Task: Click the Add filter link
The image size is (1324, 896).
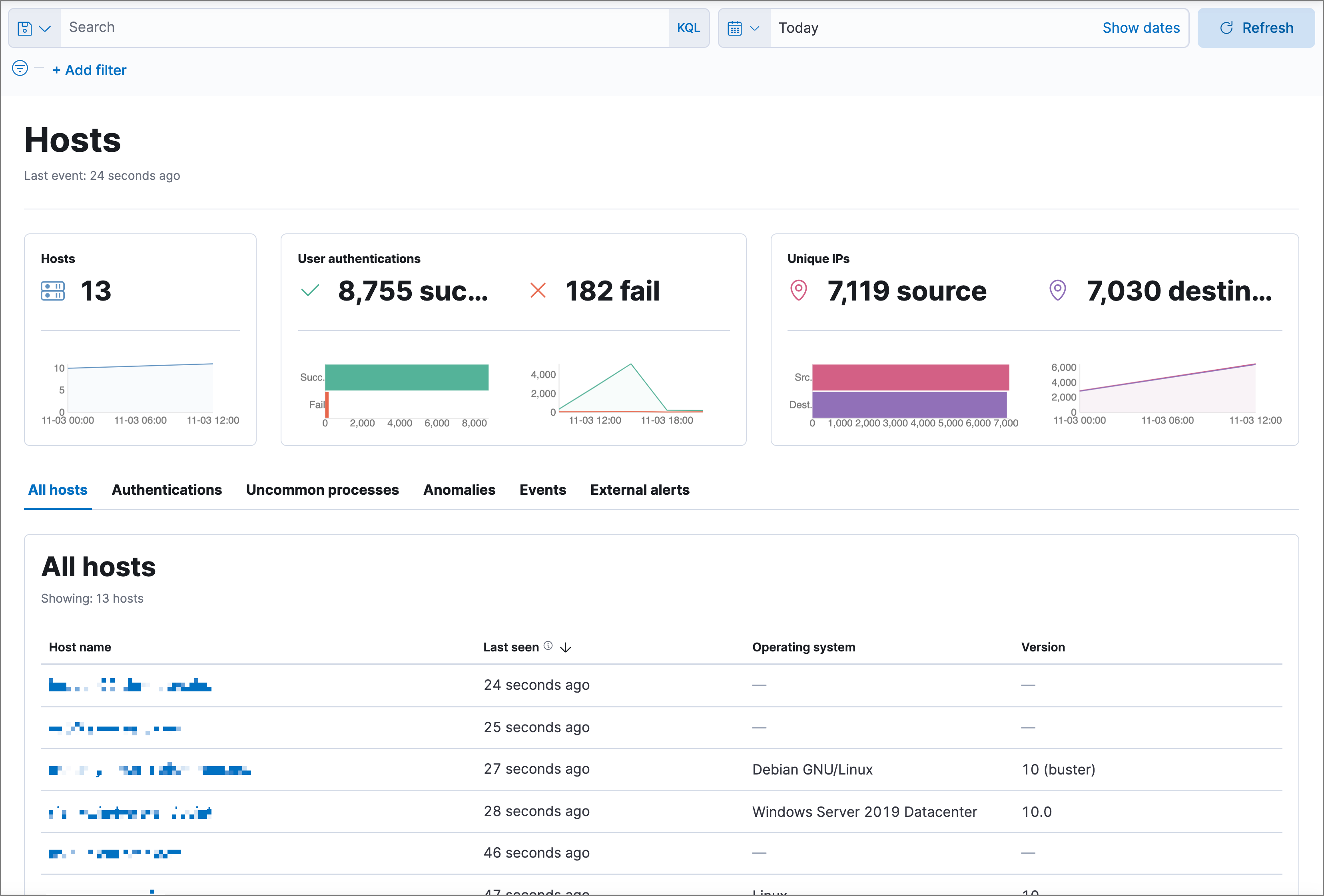Action: click(89, 69)
